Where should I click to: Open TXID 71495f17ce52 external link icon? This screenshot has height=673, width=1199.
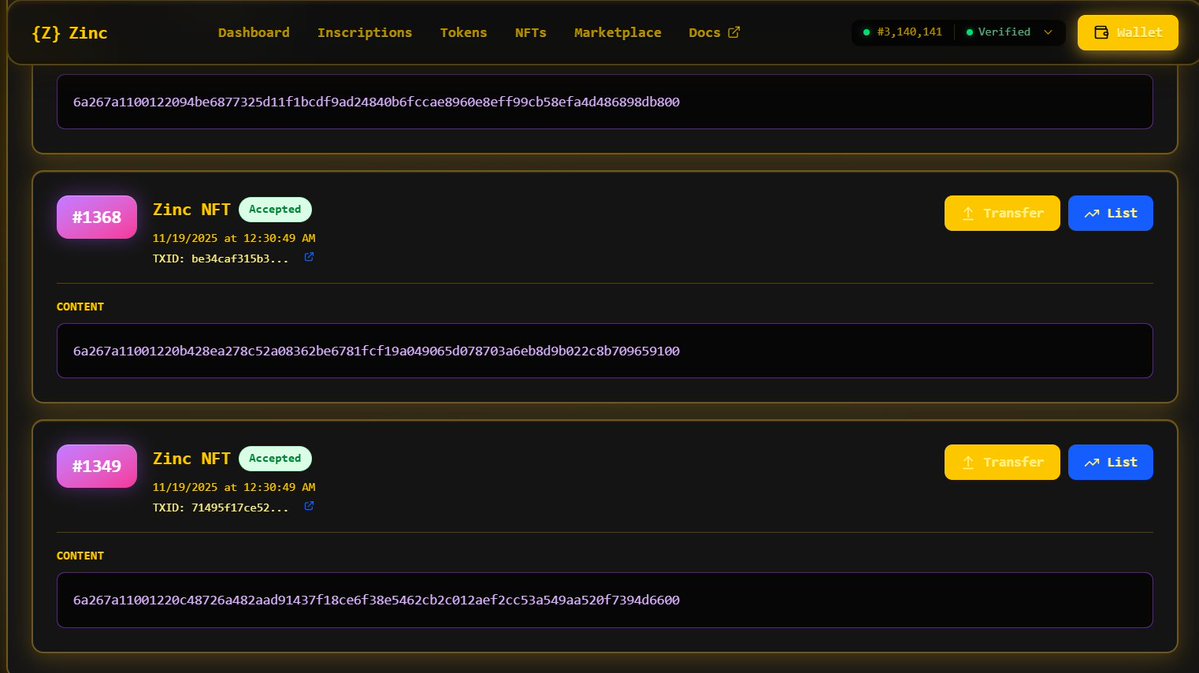coord(308,506)
